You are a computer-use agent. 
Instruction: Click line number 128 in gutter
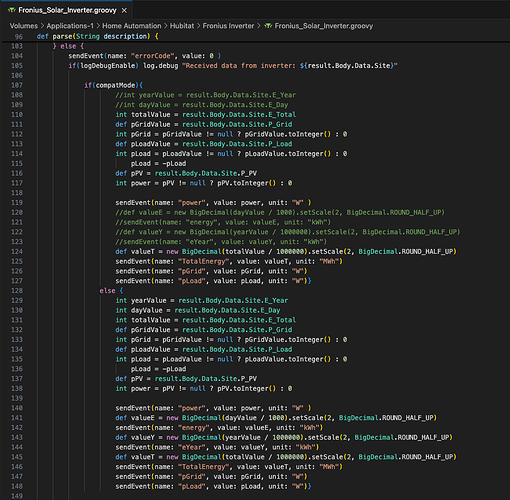coord(17,291)
